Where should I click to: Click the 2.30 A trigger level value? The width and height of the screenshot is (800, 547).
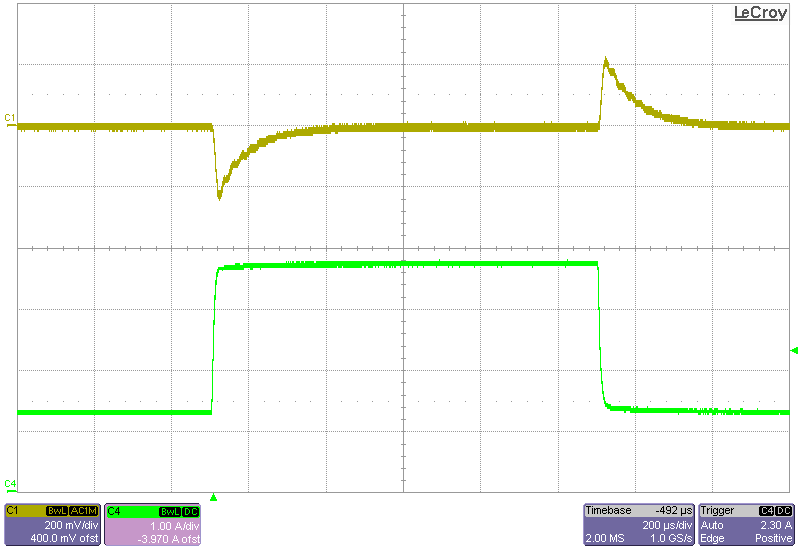tap(776, 525)
